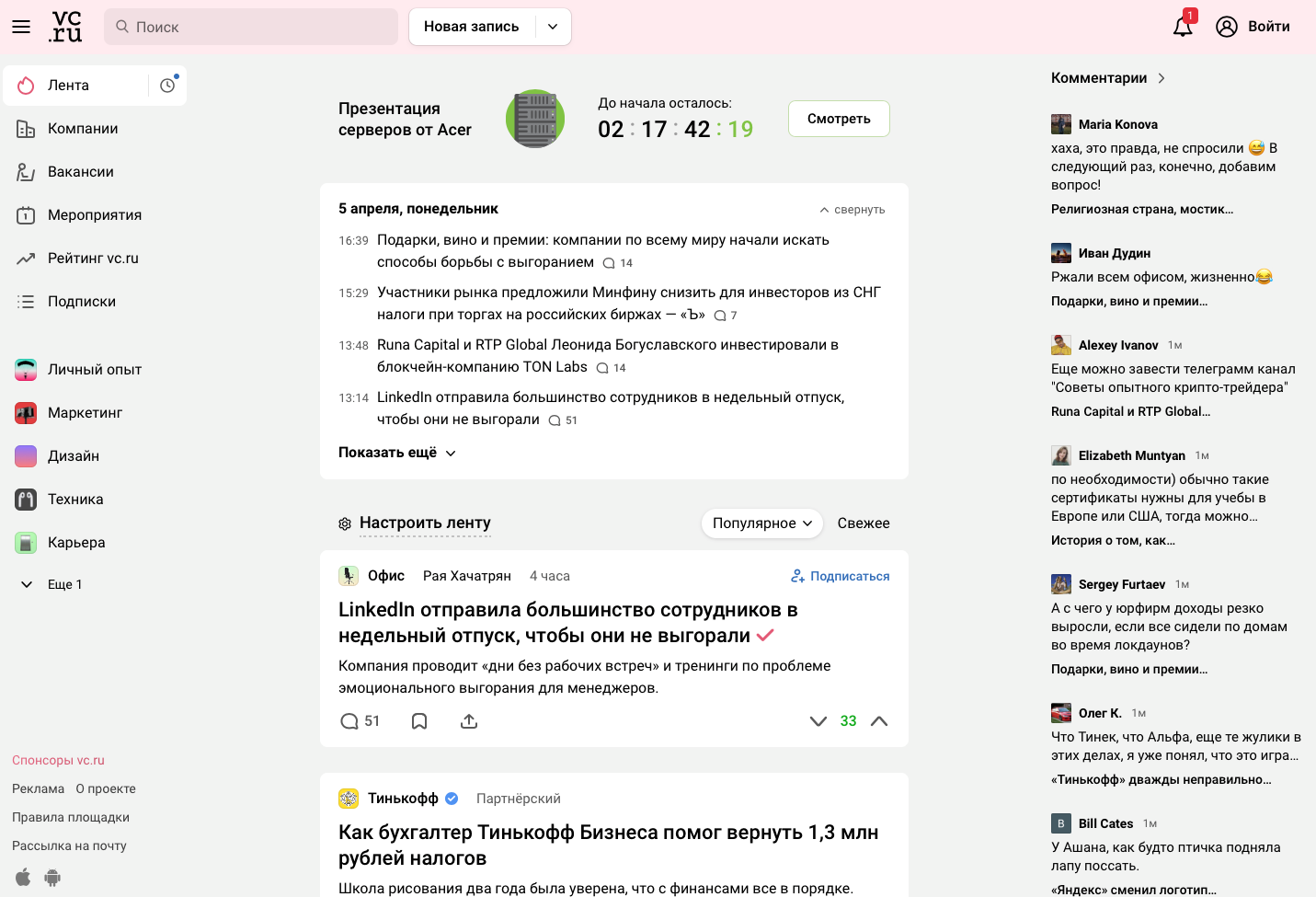
Task: Open the 13:14 LinkedIn news item
Action: 611,408
